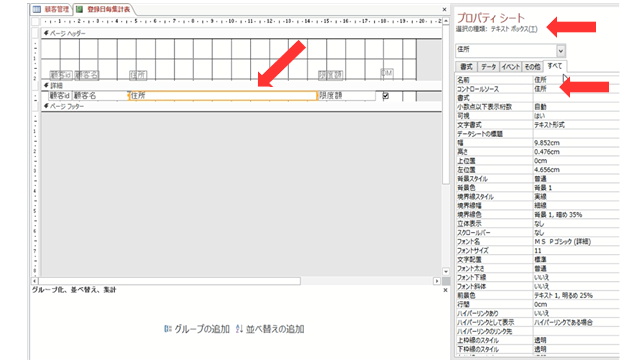Close the report design document tab

tap(444, 9)
